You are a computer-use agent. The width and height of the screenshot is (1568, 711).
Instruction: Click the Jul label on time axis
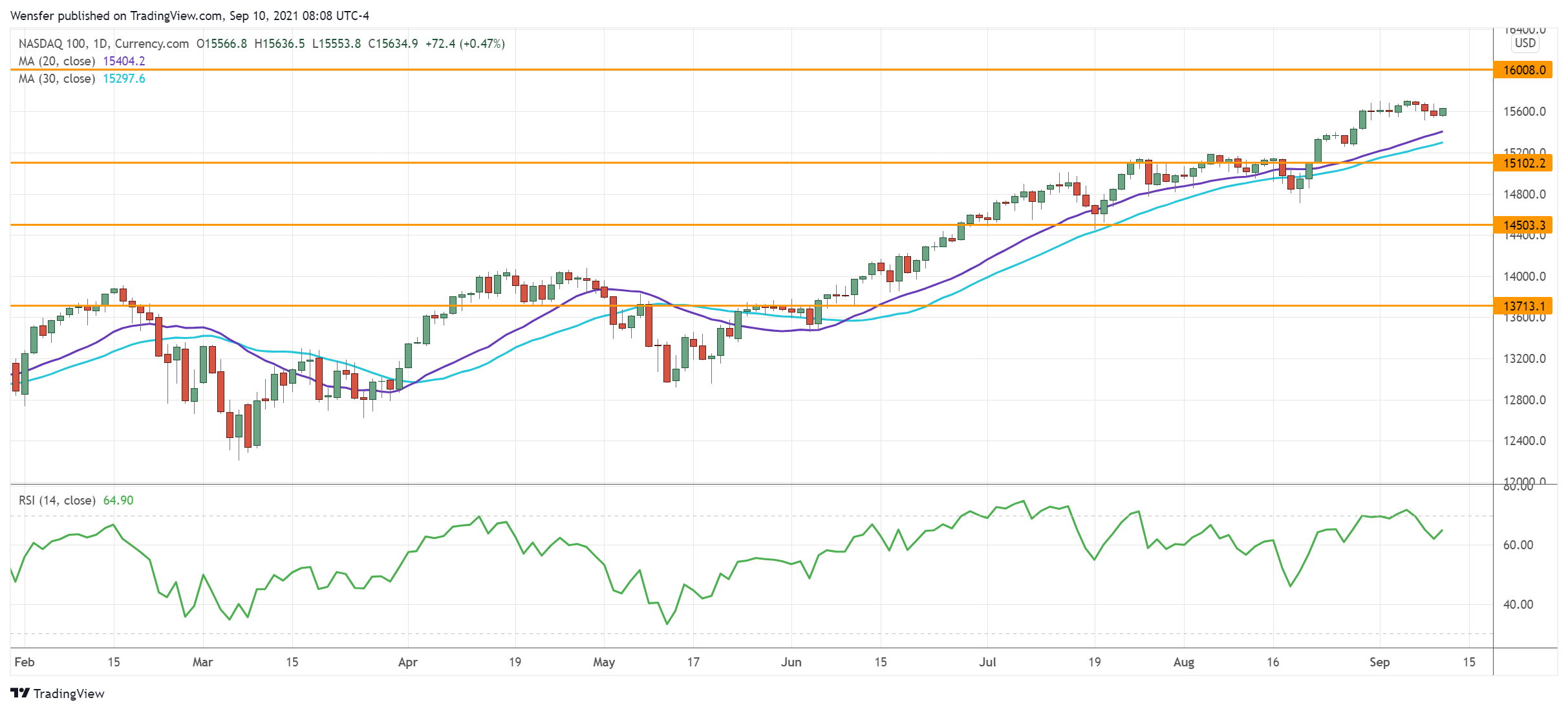pyautogui.click(x=987, y=662)
